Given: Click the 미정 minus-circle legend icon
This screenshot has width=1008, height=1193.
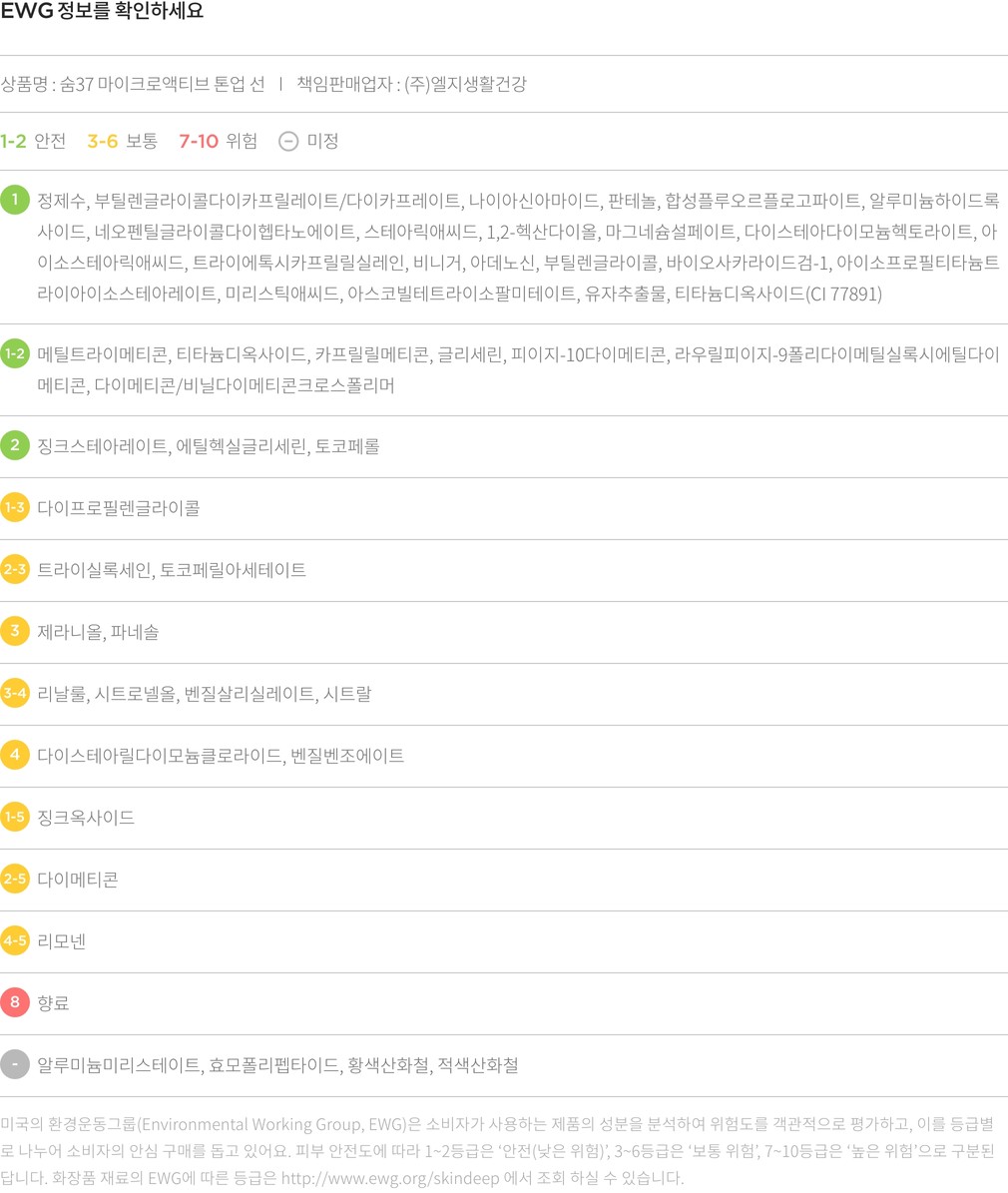Looking at the screenshot, I should click(288, 141).
